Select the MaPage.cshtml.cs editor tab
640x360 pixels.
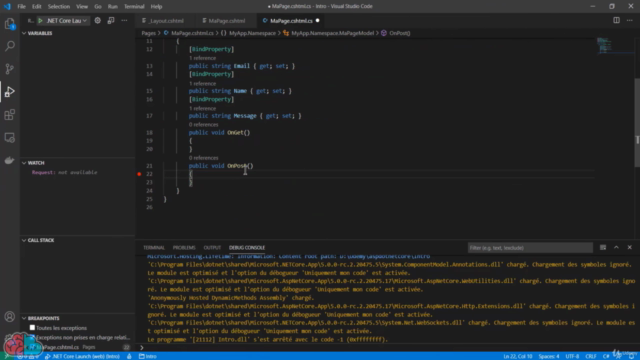tap(291, 21)
